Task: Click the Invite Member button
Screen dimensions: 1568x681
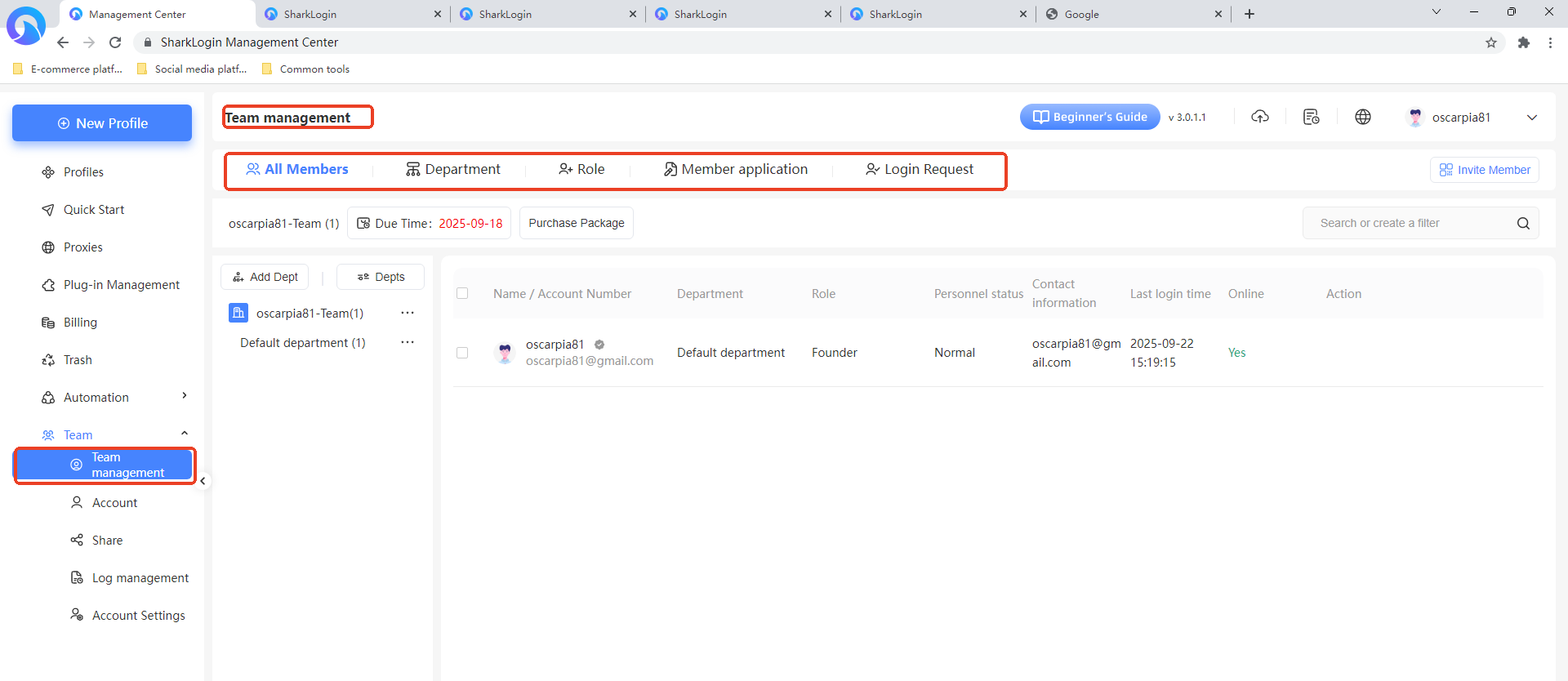Action: click(x=1484, y=170)
